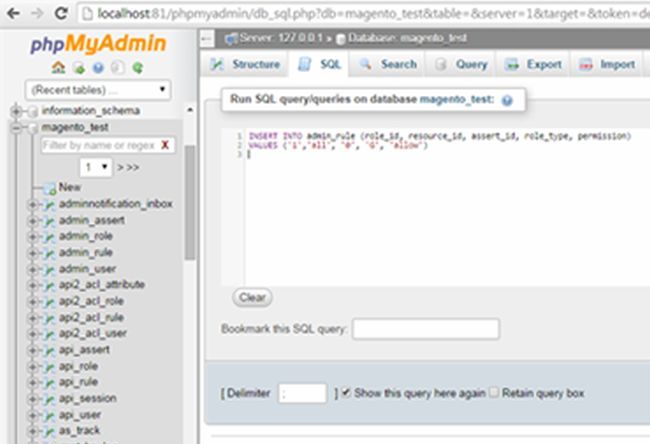Click the browser address bar URL
The height and width of the screenshot is (444, 650).
(373, 14)
